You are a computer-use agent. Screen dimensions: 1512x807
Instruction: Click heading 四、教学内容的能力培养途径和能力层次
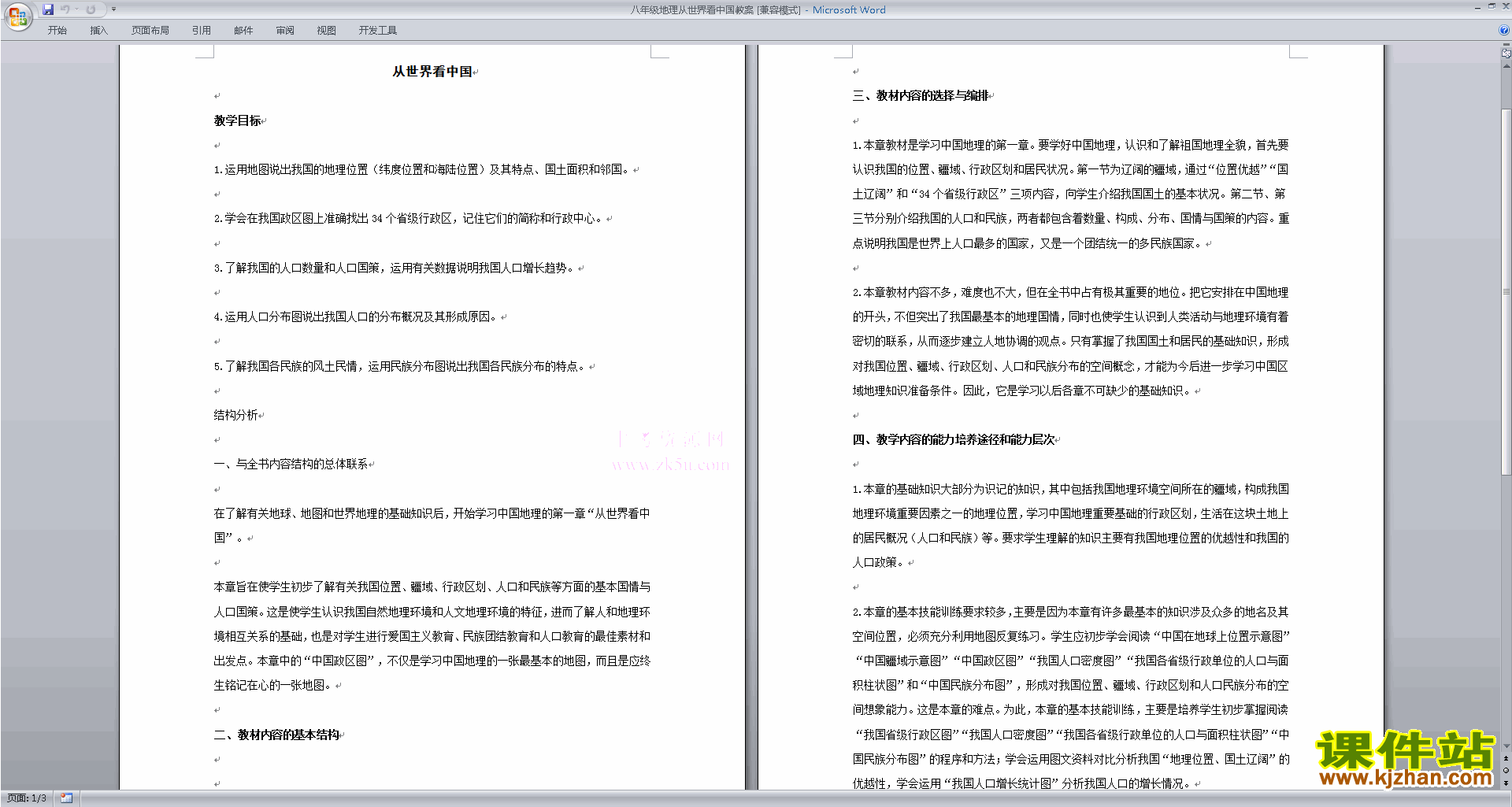tap(953, 439)
